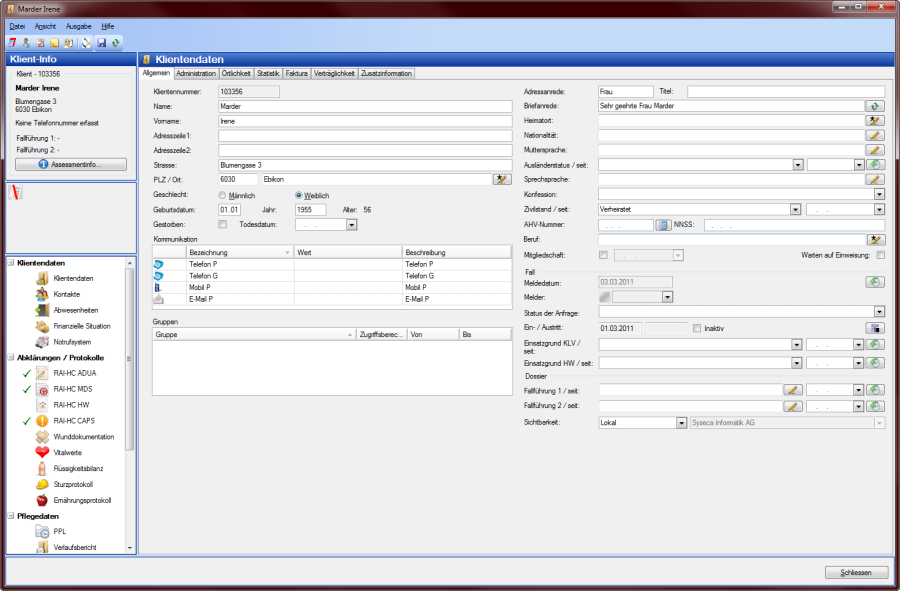Switch to the Faktura tab

point(297,73)
